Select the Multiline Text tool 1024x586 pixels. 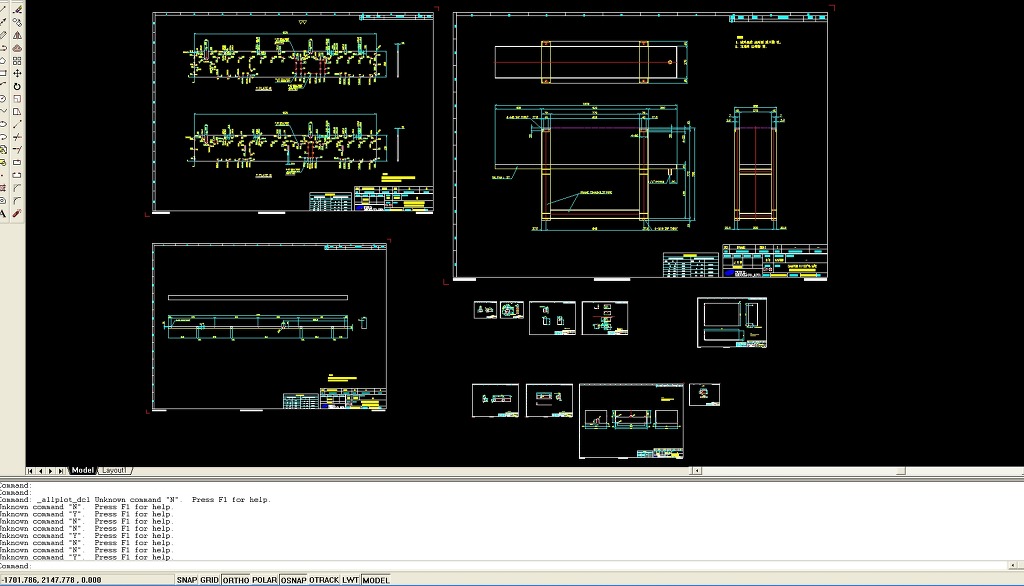(x=4, y=214)
